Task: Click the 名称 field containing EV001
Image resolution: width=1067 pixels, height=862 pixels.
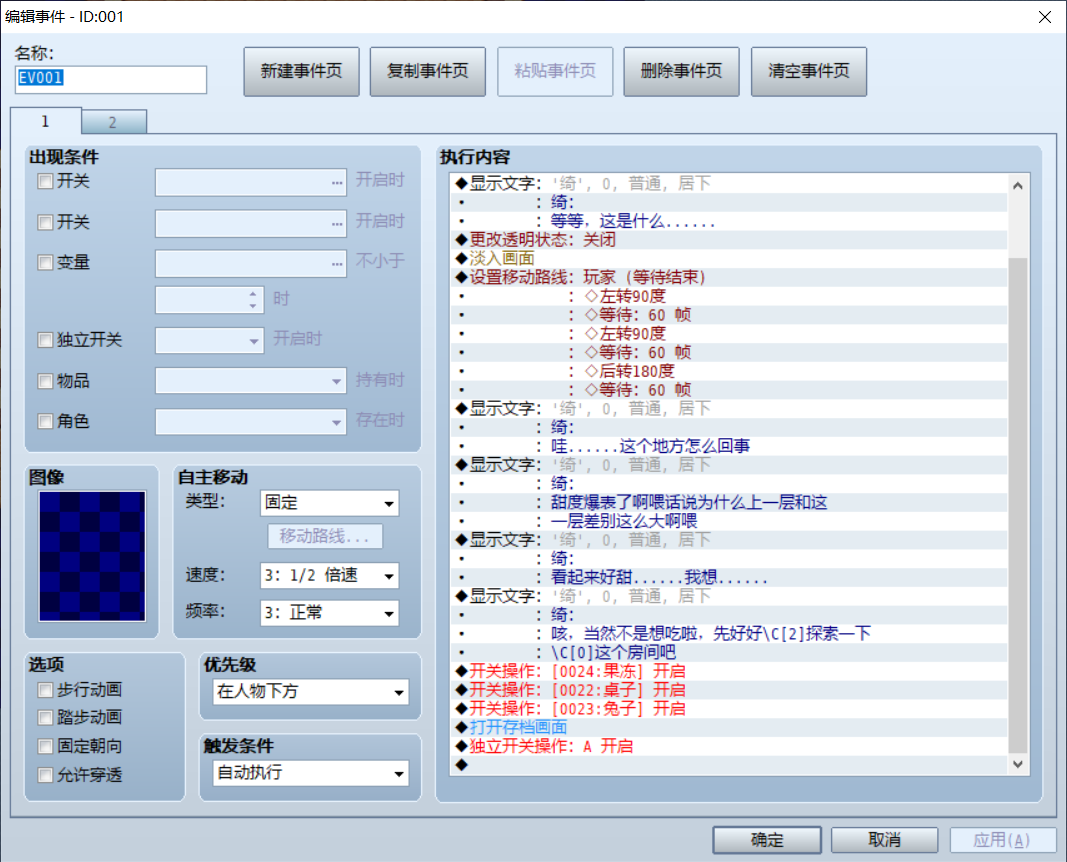Action: [x=111, y=79]
